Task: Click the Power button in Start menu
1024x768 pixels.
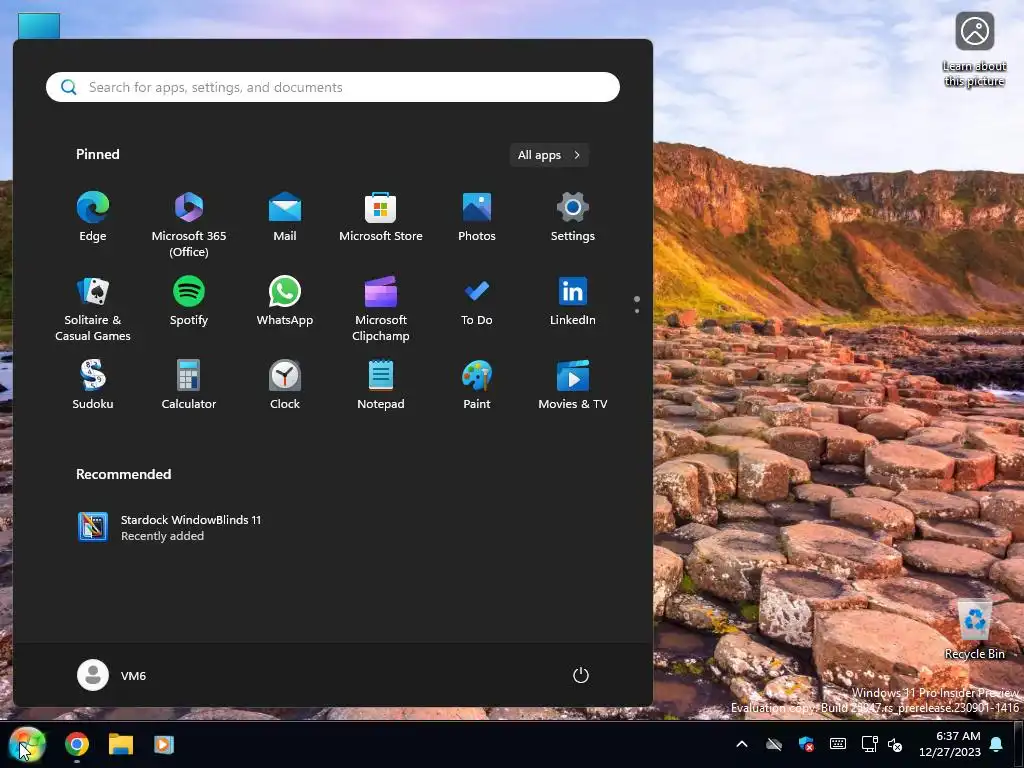Action: [581, 675]
